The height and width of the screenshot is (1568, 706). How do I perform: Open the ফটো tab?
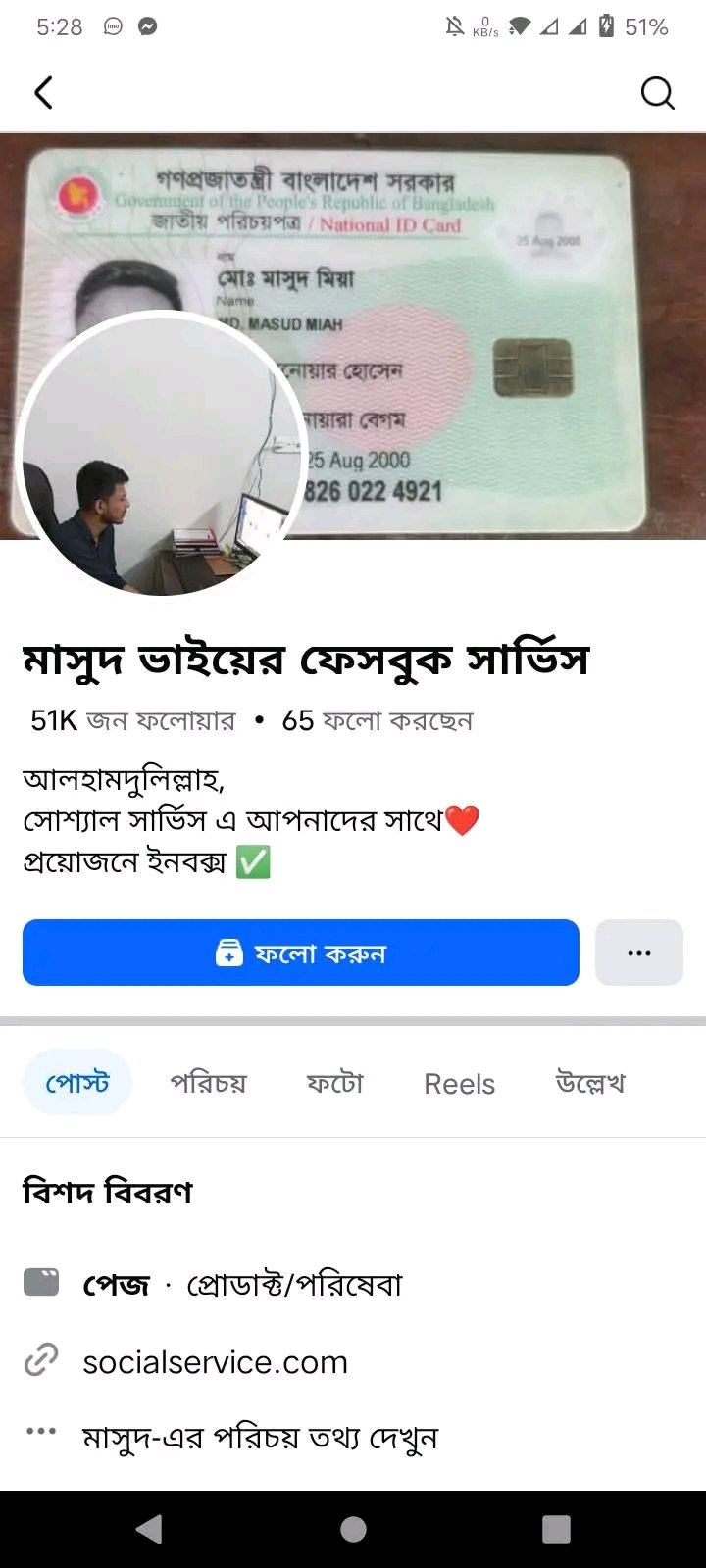(334, 1083)
